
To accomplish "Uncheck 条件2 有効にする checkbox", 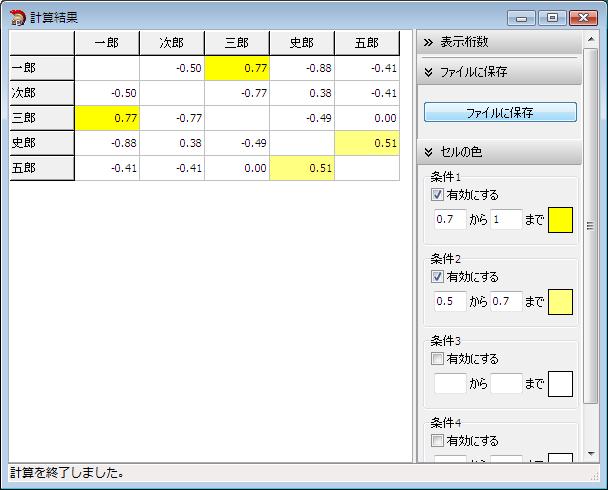I will tap(438, 277).
